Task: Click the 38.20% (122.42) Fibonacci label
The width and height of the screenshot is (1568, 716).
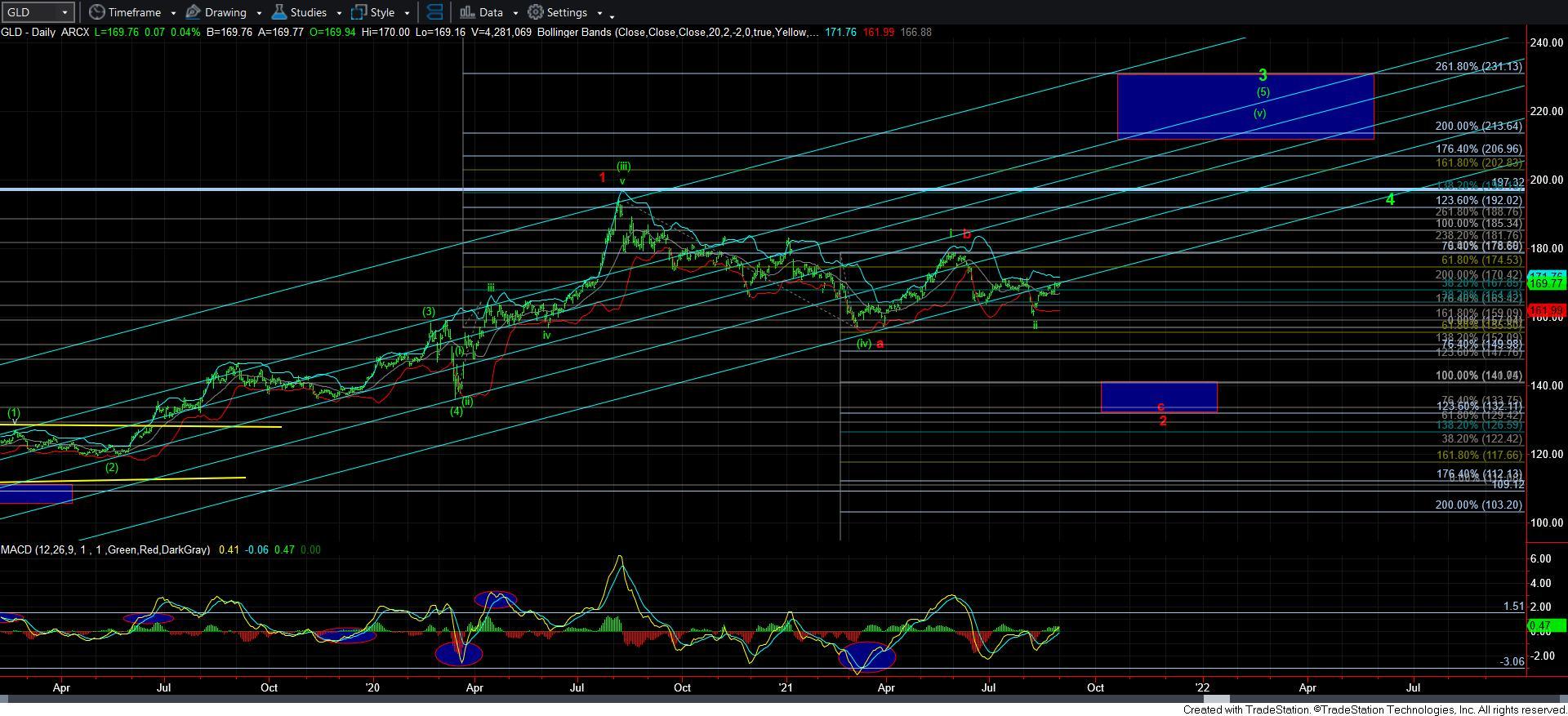Action: pos(1481,438)
